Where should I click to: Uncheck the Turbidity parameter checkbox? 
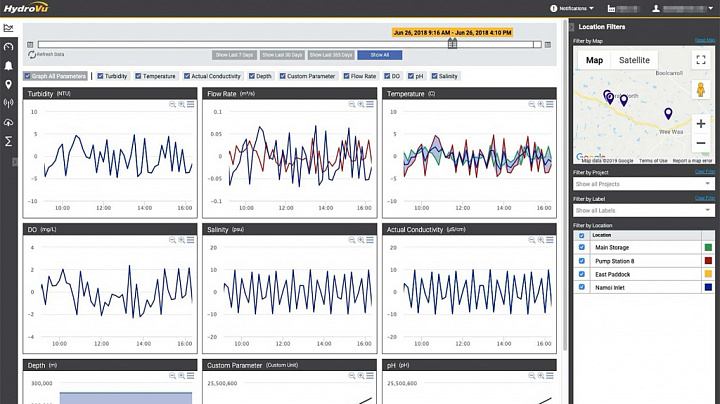click(101, 76)
